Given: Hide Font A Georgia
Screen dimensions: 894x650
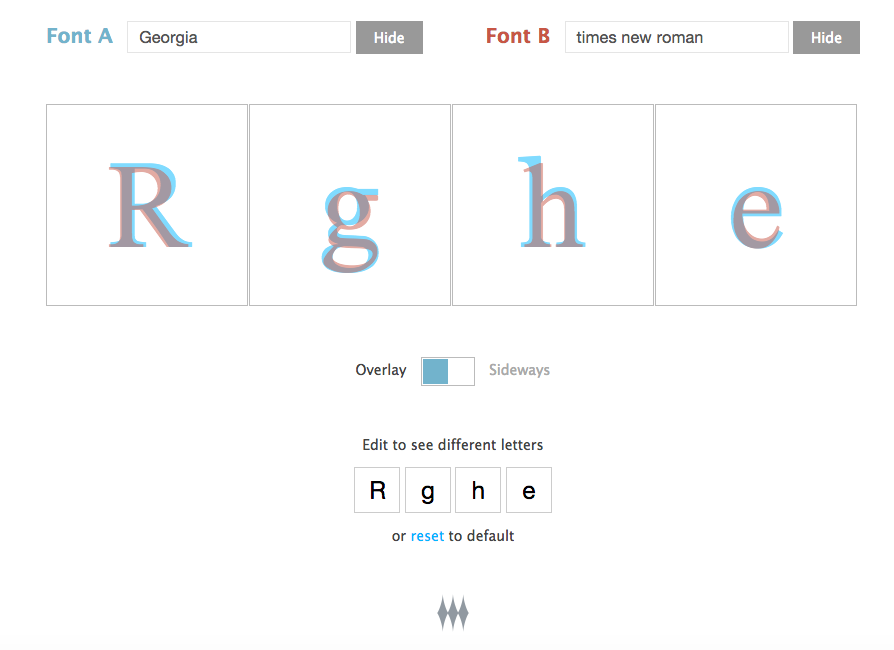Looking at the screenshot, I should 389,38.
